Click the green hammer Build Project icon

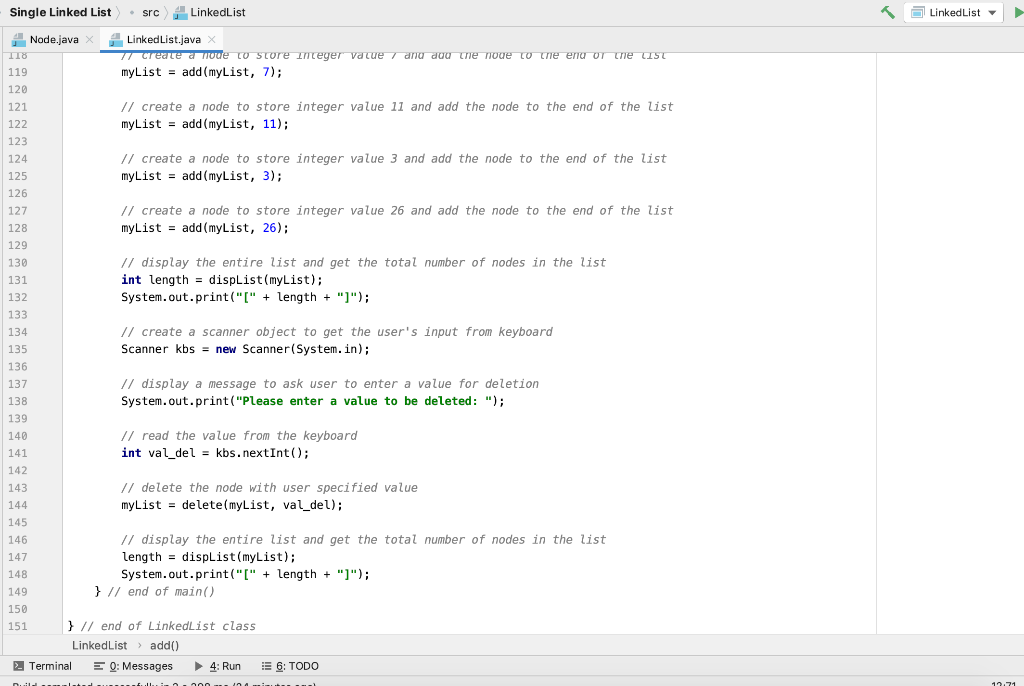point(888,12)
